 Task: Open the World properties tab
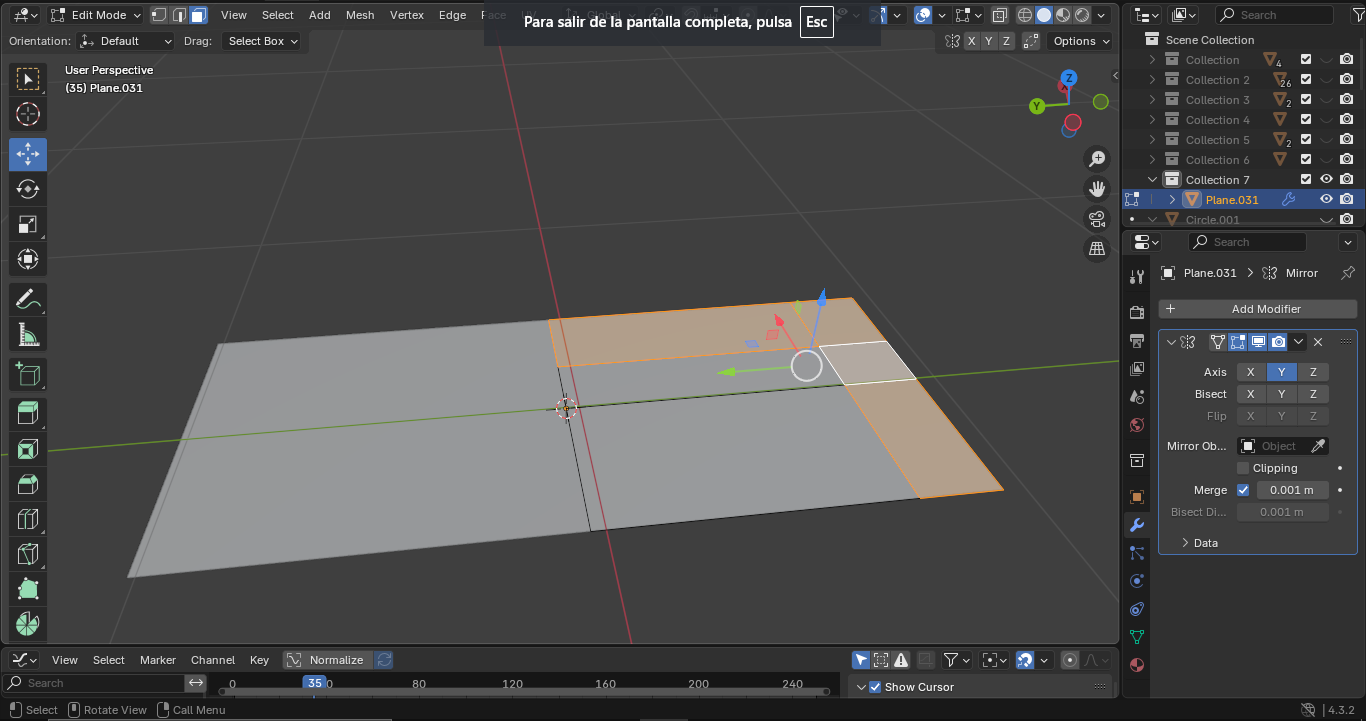1136,425
